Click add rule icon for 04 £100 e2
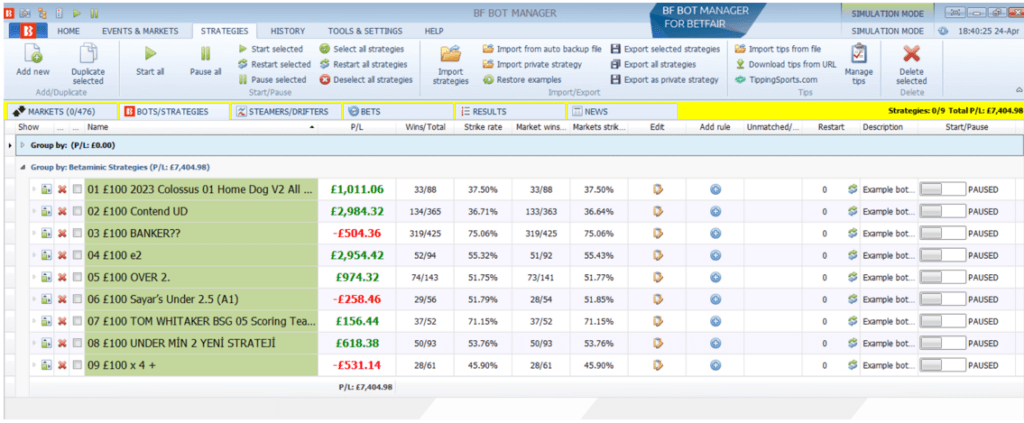The image size is (1024, 423). click(x=715, y=255)
